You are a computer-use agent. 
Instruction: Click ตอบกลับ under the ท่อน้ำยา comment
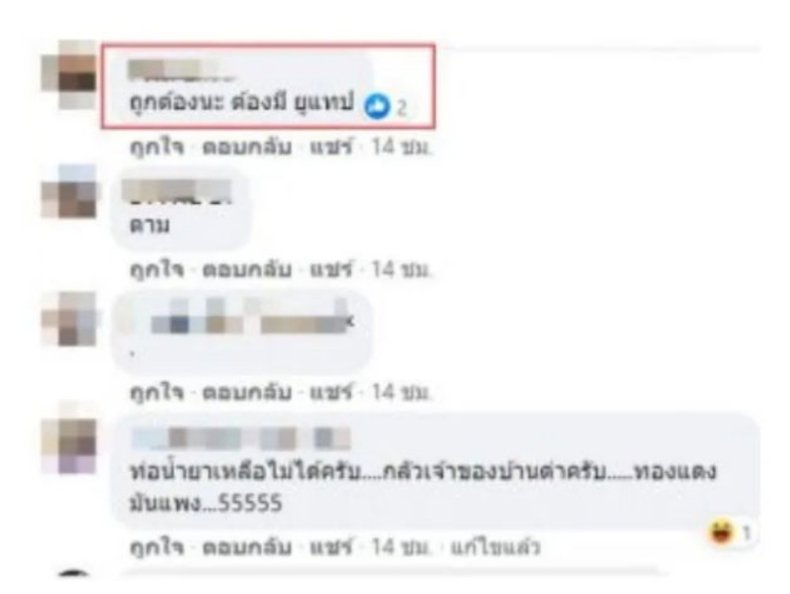(x=247, y=547)
